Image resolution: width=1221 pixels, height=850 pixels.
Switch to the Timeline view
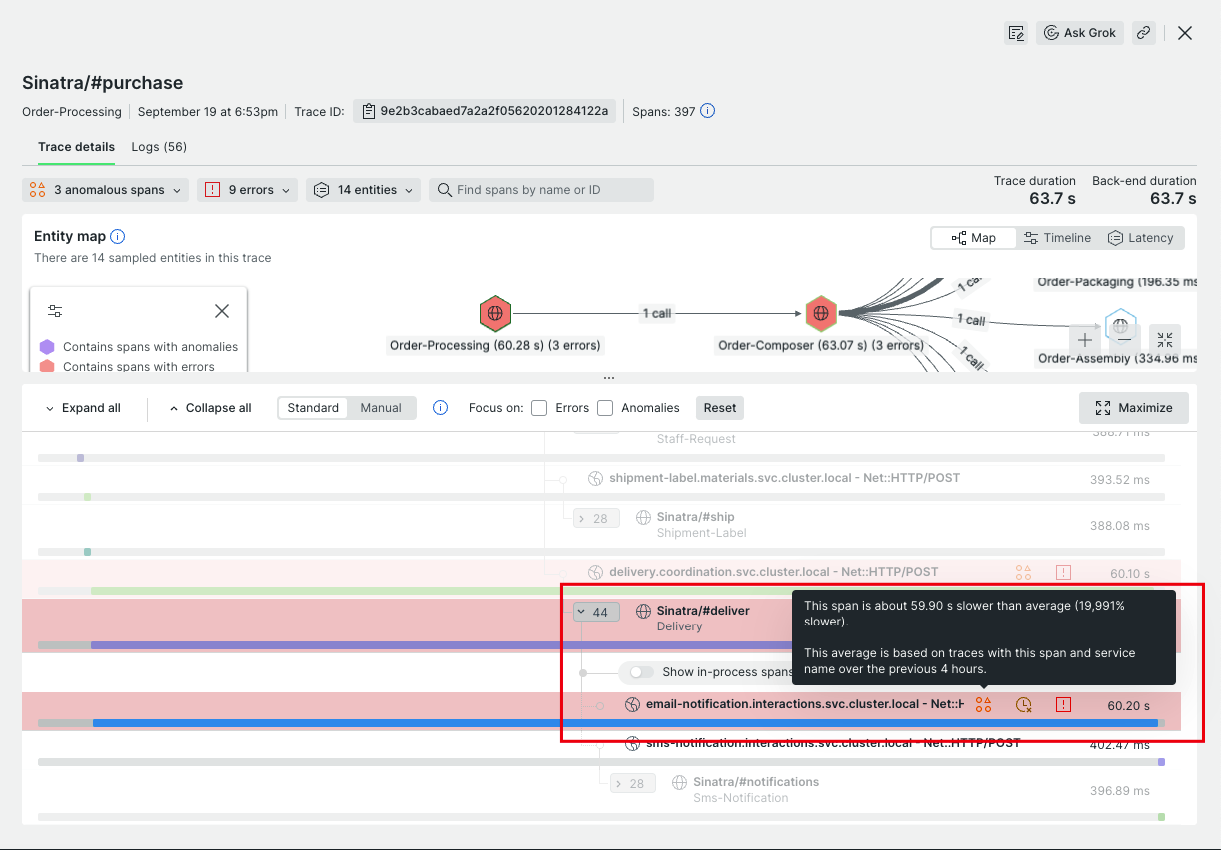tap(1057, 238)
